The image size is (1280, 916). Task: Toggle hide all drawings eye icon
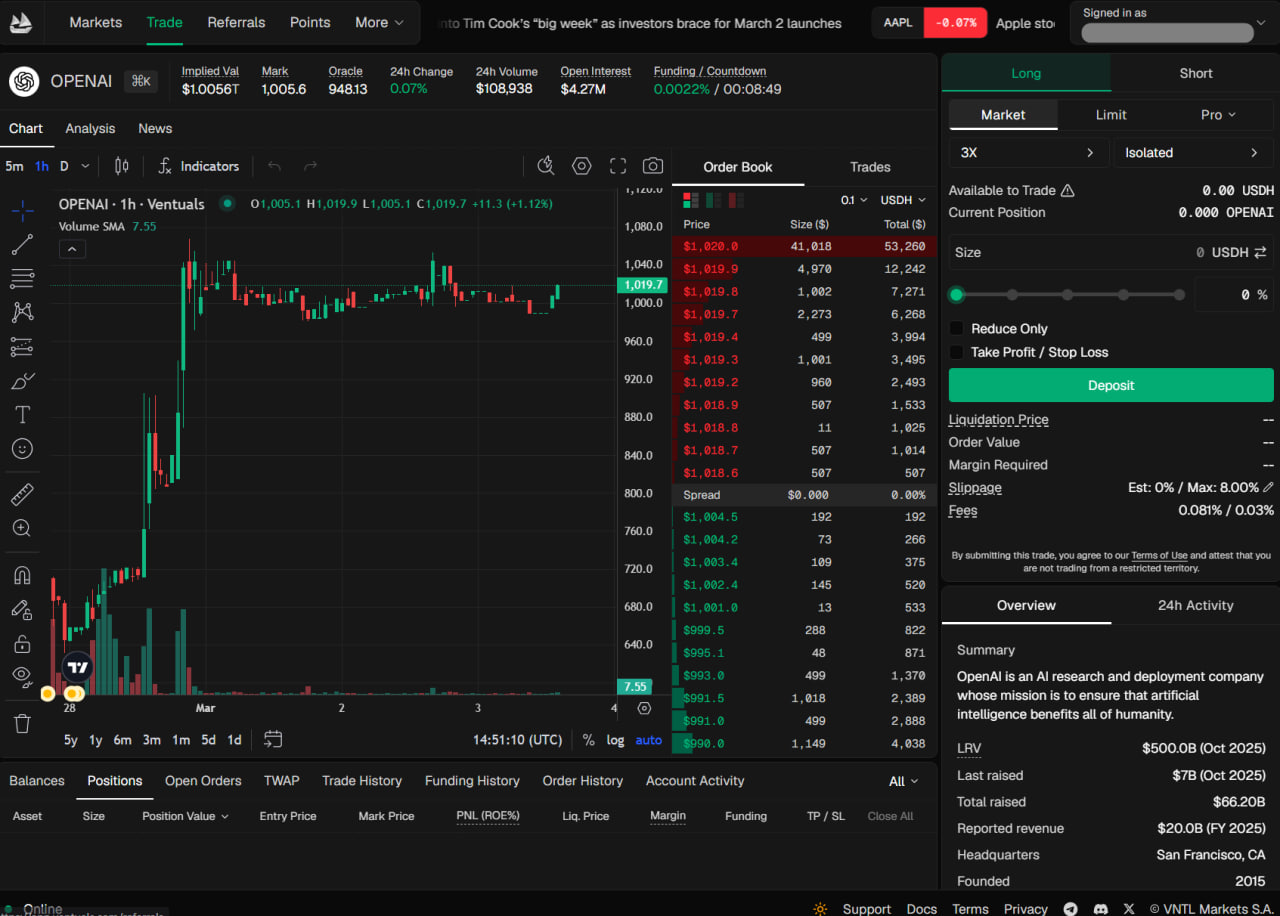[22, 677]
